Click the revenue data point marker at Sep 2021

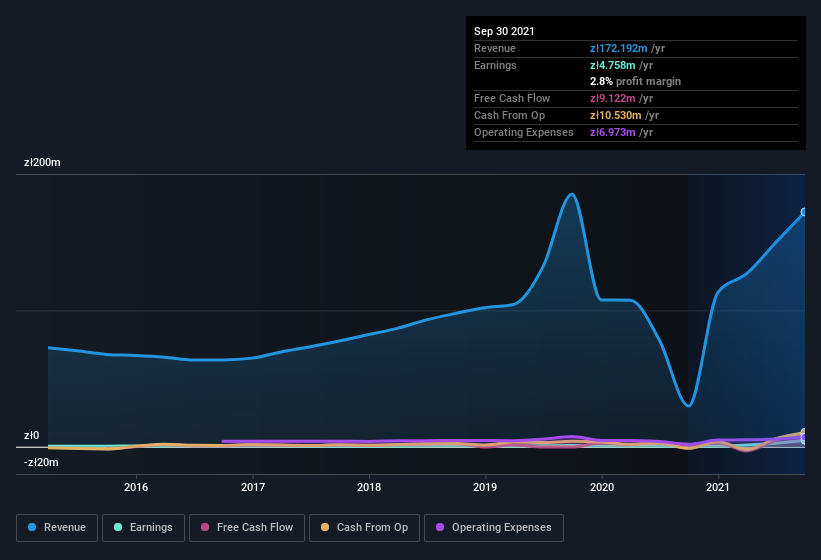(804, 212)
